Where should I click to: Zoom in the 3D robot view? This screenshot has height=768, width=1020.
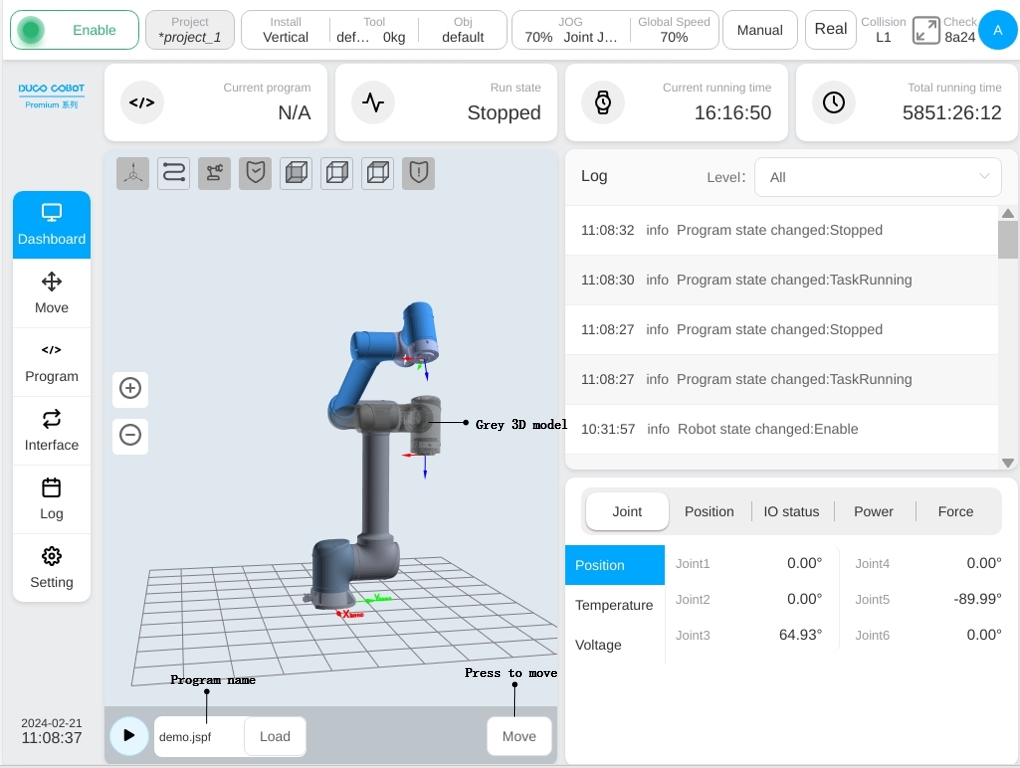130,388
